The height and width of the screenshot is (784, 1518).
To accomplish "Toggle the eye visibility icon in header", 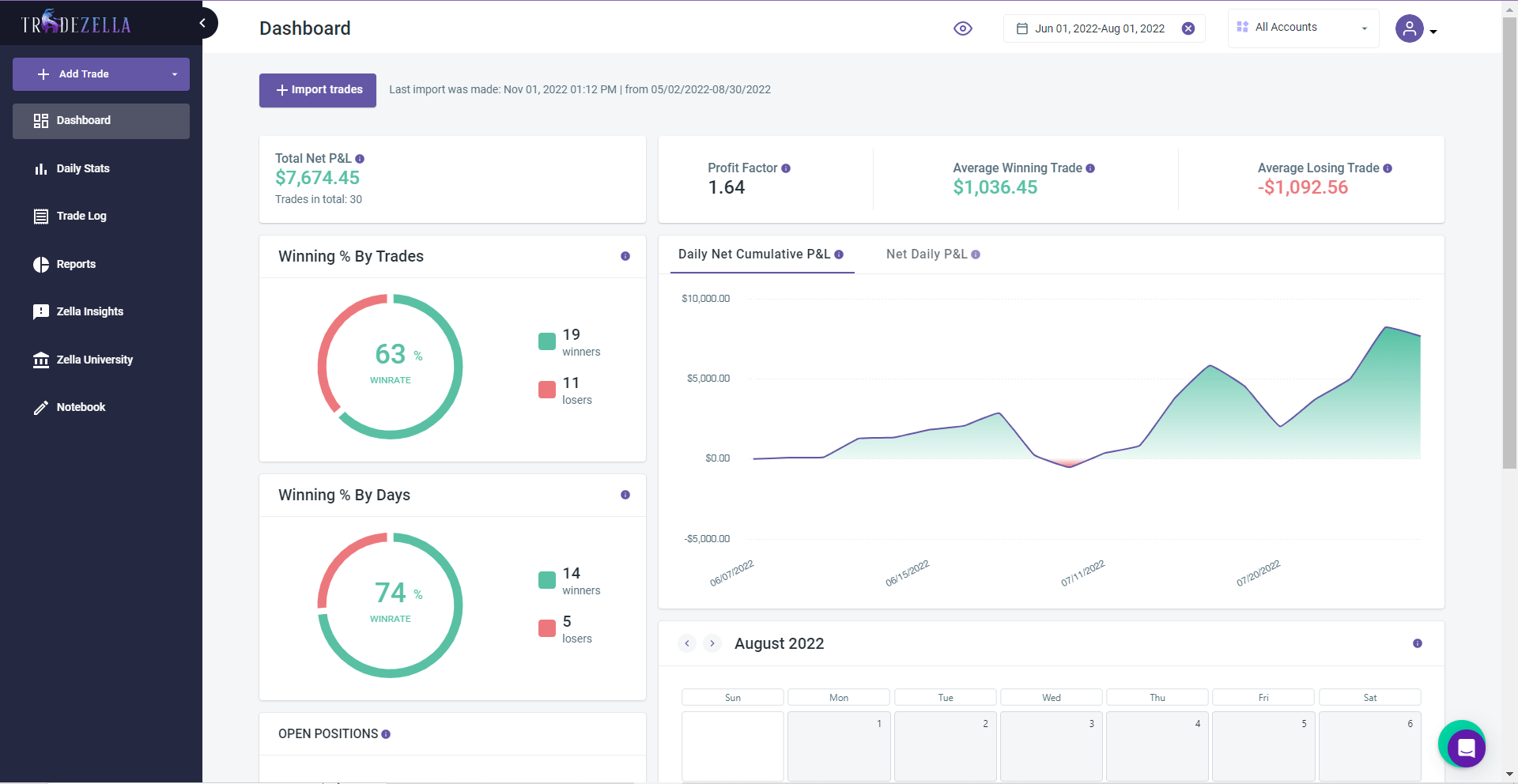I will click(x=962, y=28).
